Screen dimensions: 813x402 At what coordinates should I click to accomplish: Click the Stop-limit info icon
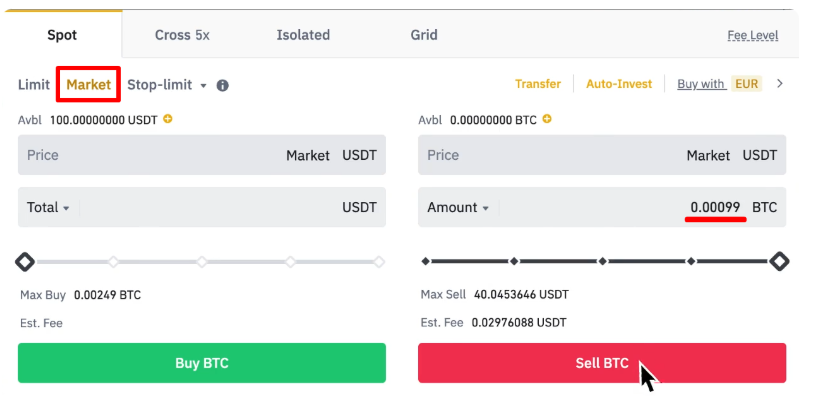tap(223, 85)
